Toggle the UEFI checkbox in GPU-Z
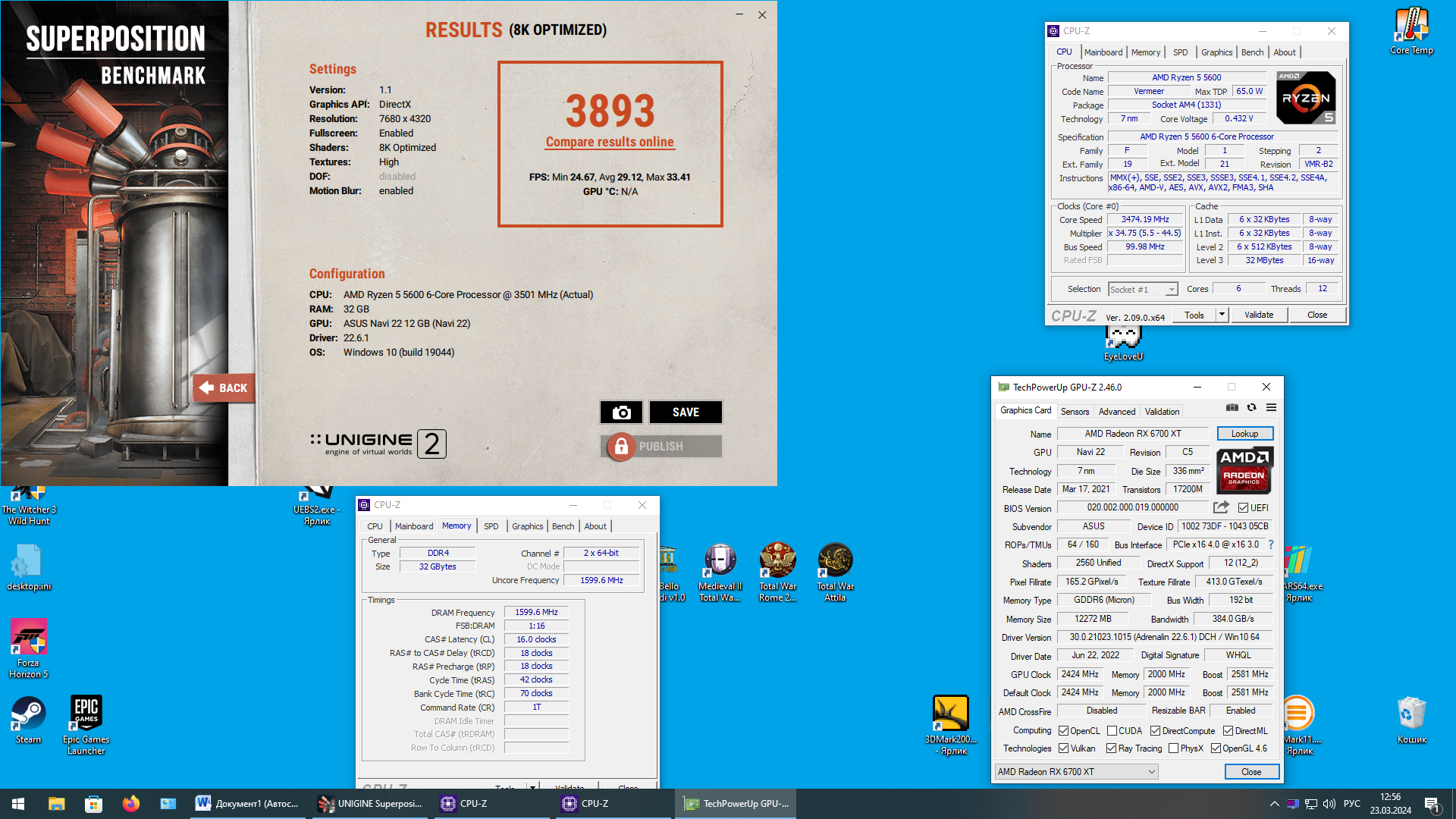The width and height of the screenshot is (1456, 819). [x=1243, y=508]
